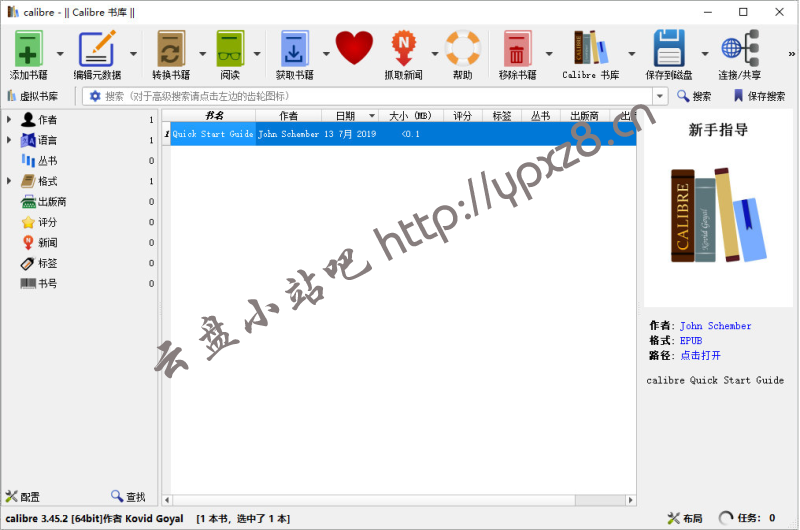Click the 配置 configure button
The width and height of the screenshot is (800, 530).
[x=23, y=496]
